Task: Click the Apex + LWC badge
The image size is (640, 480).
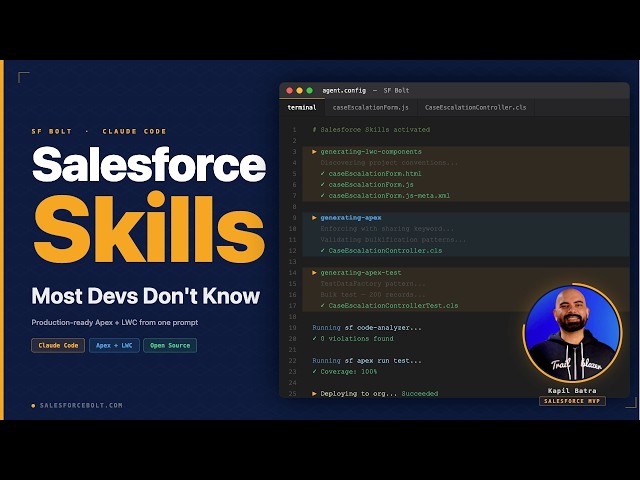Action: [114, 345]
